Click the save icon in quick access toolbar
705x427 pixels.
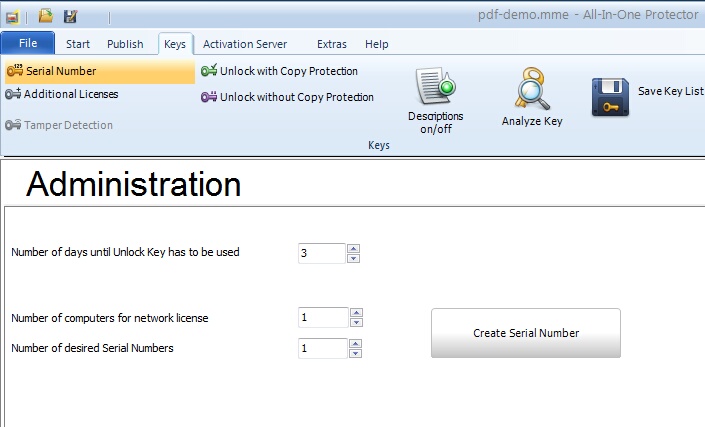coord(70,16)
